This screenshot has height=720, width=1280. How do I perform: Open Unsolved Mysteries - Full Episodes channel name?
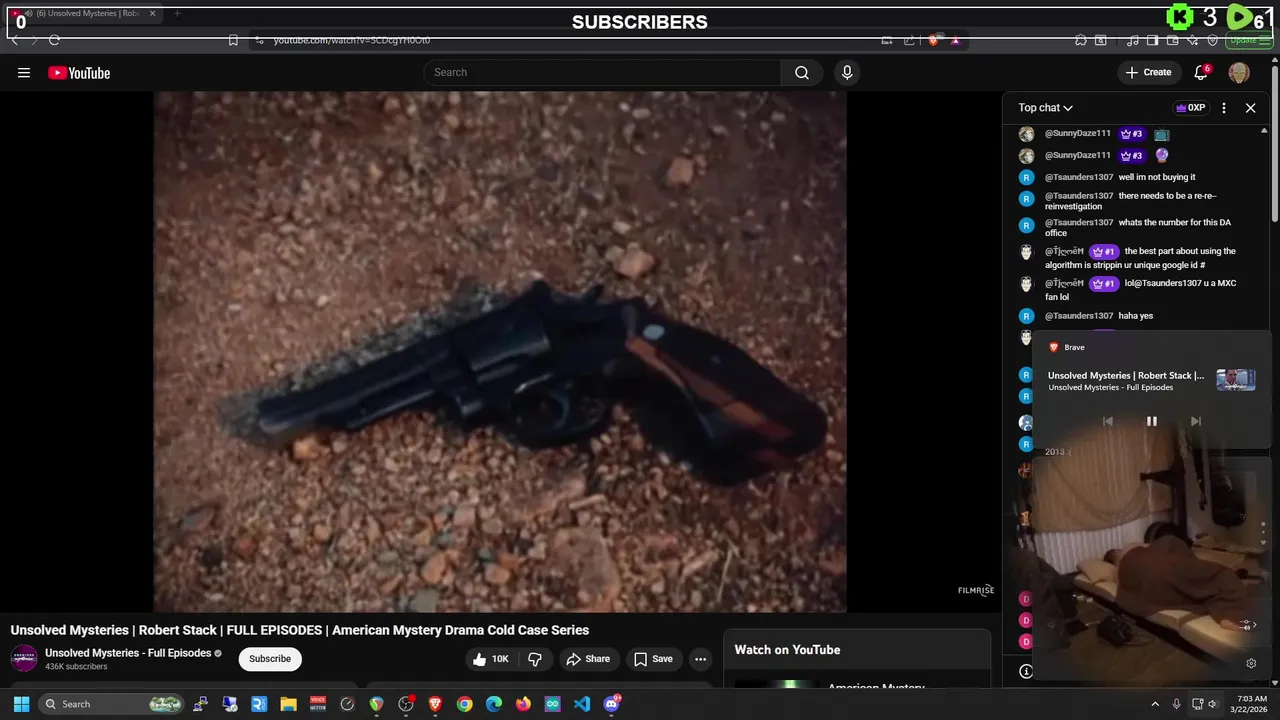click(x=128, y=653)
